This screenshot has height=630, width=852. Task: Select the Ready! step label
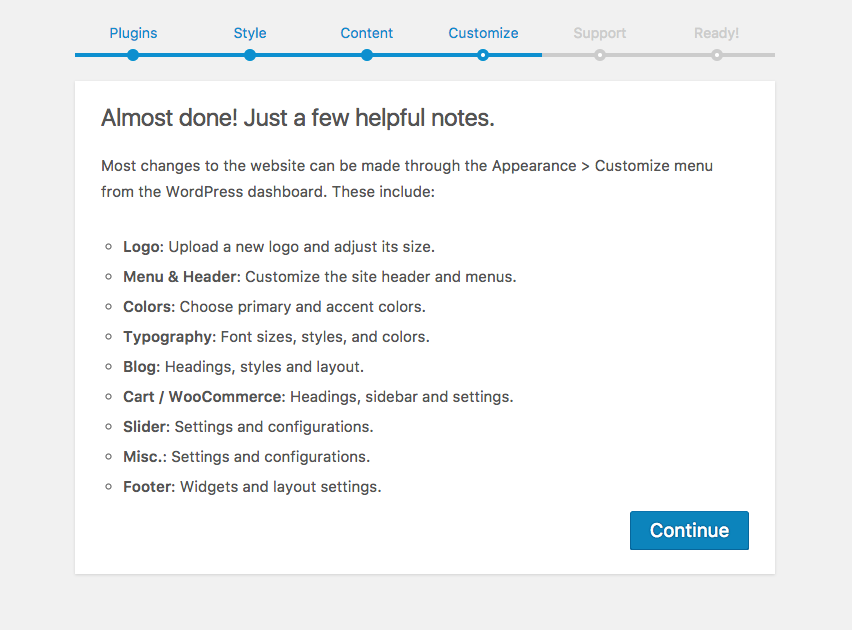[716, 33]
